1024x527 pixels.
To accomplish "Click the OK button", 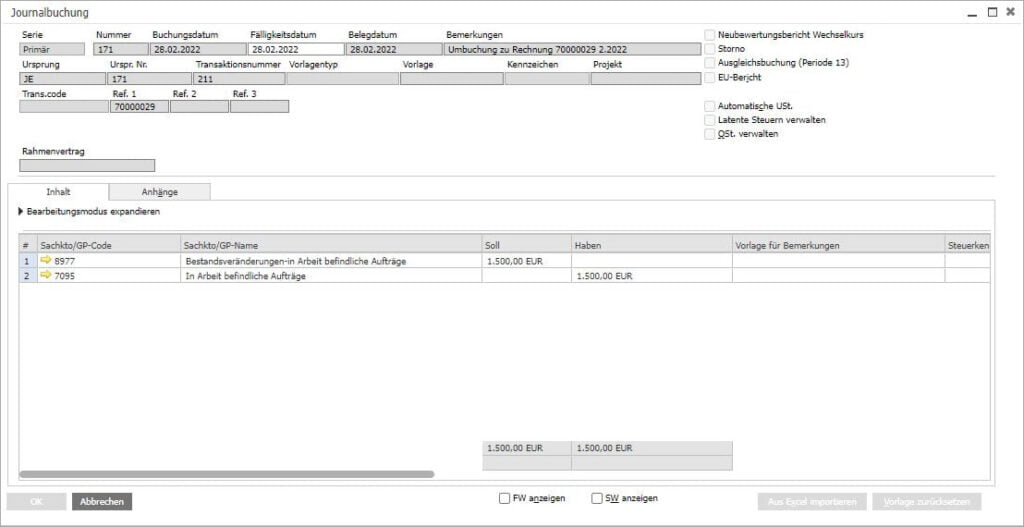I will pyautogui.click(x=36, y=502).
